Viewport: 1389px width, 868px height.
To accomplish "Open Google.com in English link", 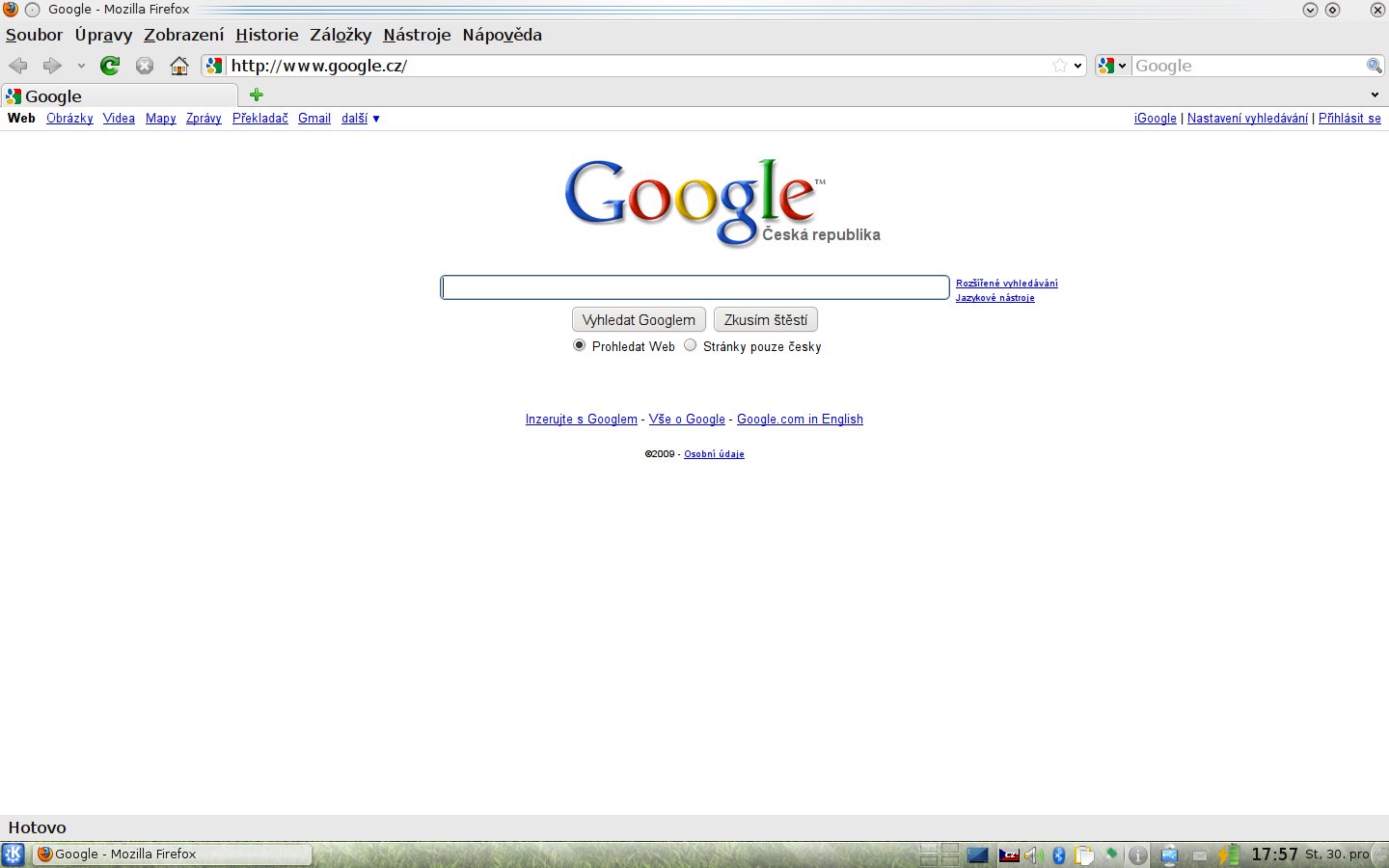I will 800,420.
